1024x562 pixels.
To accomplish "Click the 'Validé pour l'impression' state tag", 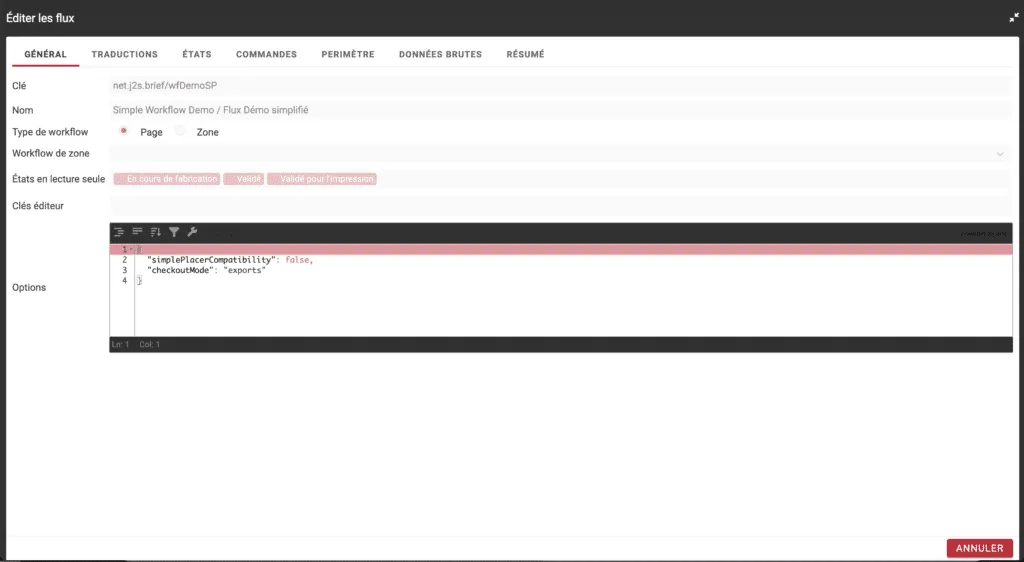I will coord(322,179).
